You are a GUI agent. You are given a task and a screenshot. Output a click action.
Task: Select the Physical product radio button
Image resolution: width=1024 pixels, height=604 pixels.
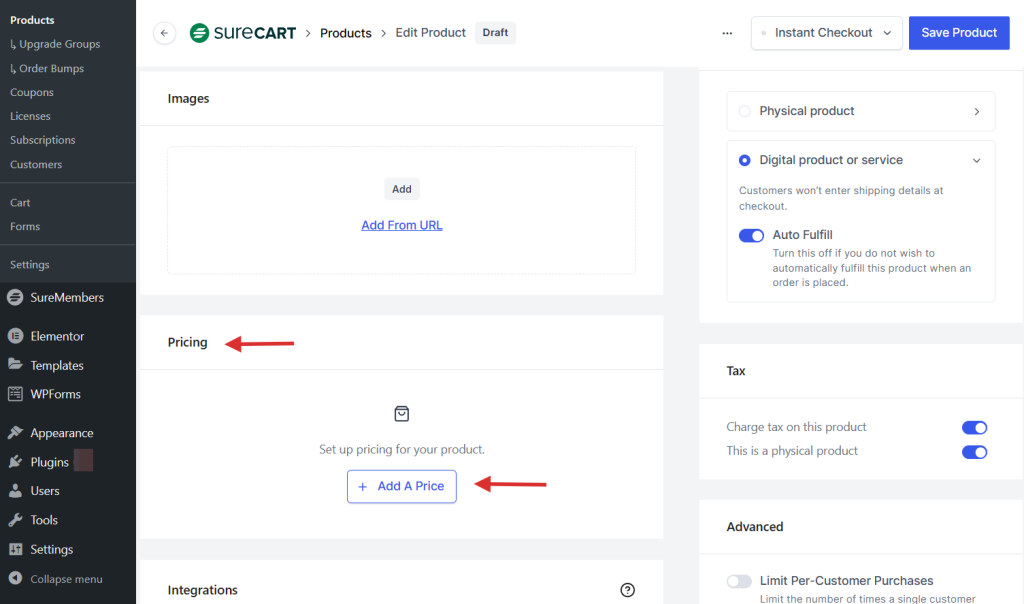point(744,111)
